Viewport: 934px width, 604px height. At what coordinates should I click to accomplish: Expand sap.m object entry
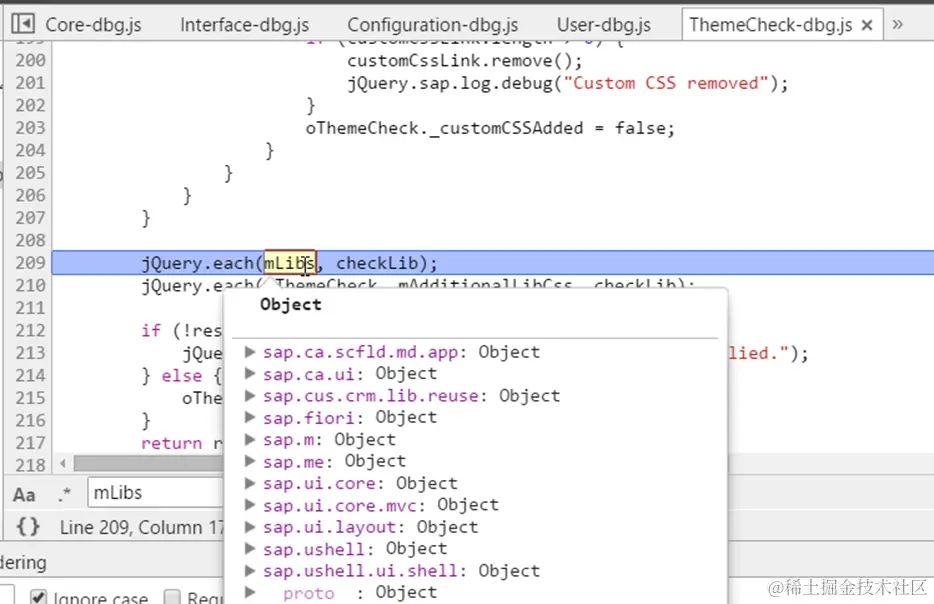250,439
